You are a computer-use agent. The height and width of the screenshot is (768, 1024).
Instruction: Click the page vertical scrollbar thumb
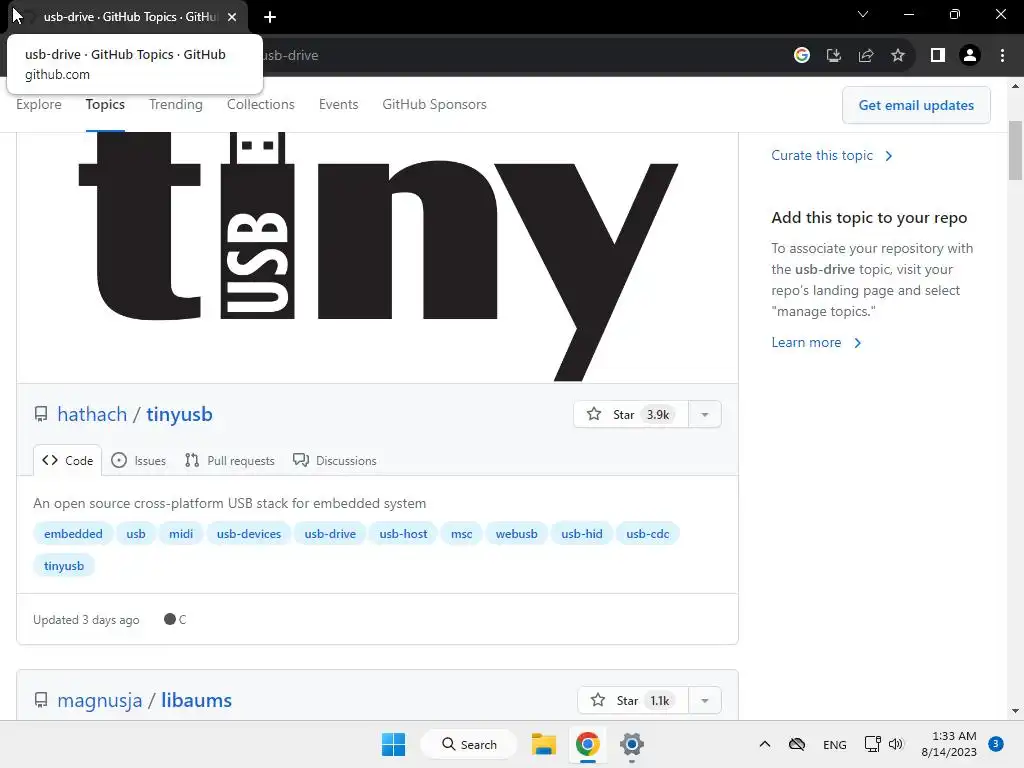(x=1016, y=150)
